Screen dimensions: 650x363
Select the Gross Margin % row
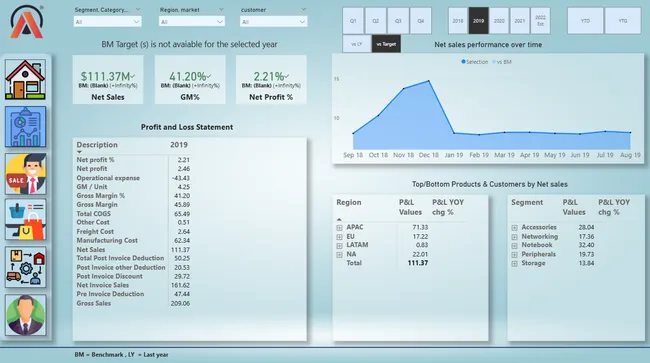(133, 196)
